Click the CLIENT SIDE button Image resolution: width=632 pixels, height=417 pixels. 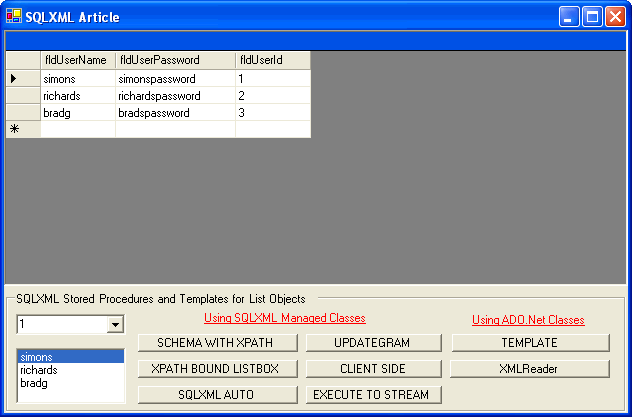pyautogui.click(x=374, y=369)
